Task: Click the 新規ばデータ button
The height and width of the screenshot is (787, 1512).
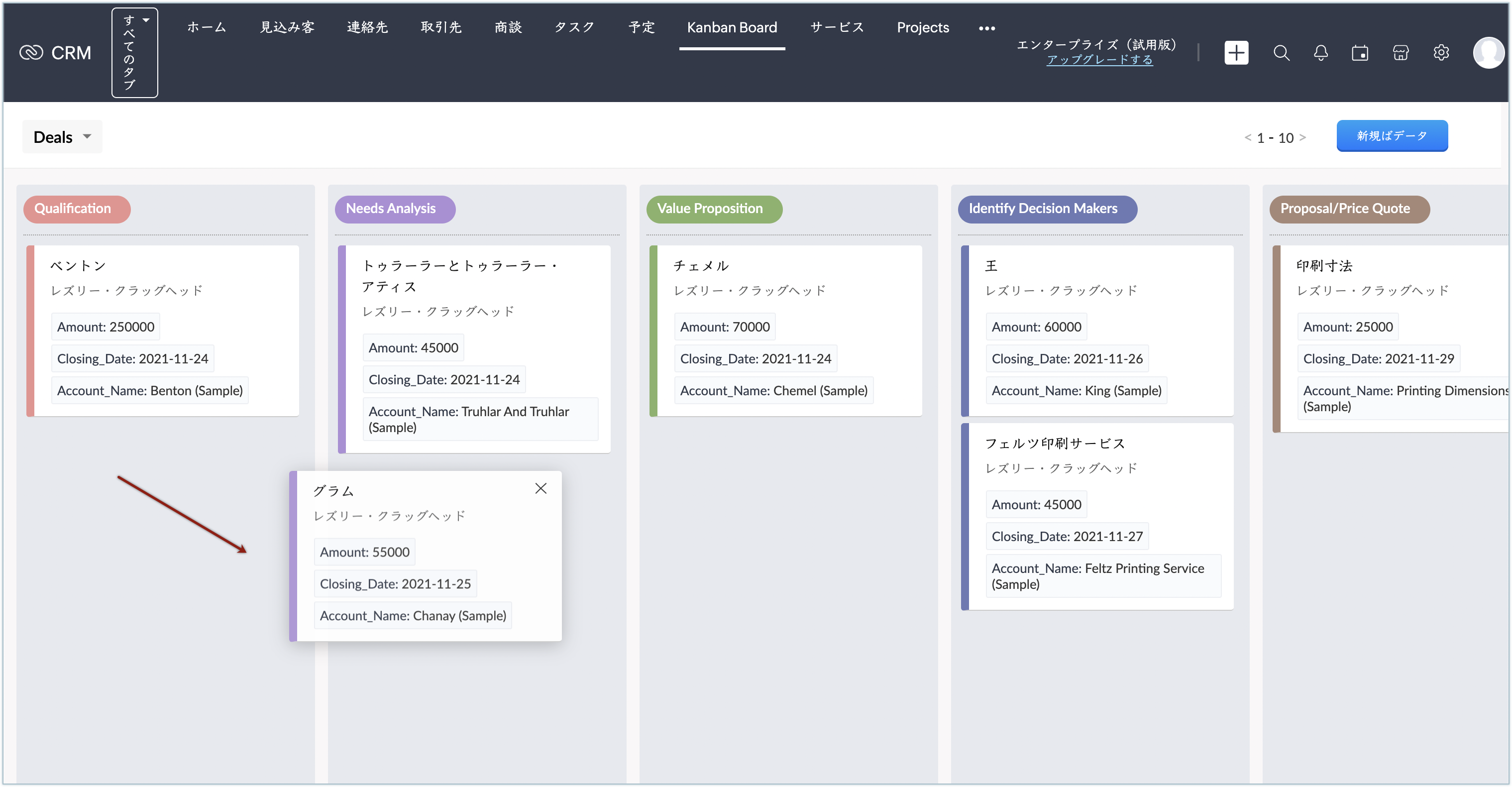Action: click(1392, 136)
